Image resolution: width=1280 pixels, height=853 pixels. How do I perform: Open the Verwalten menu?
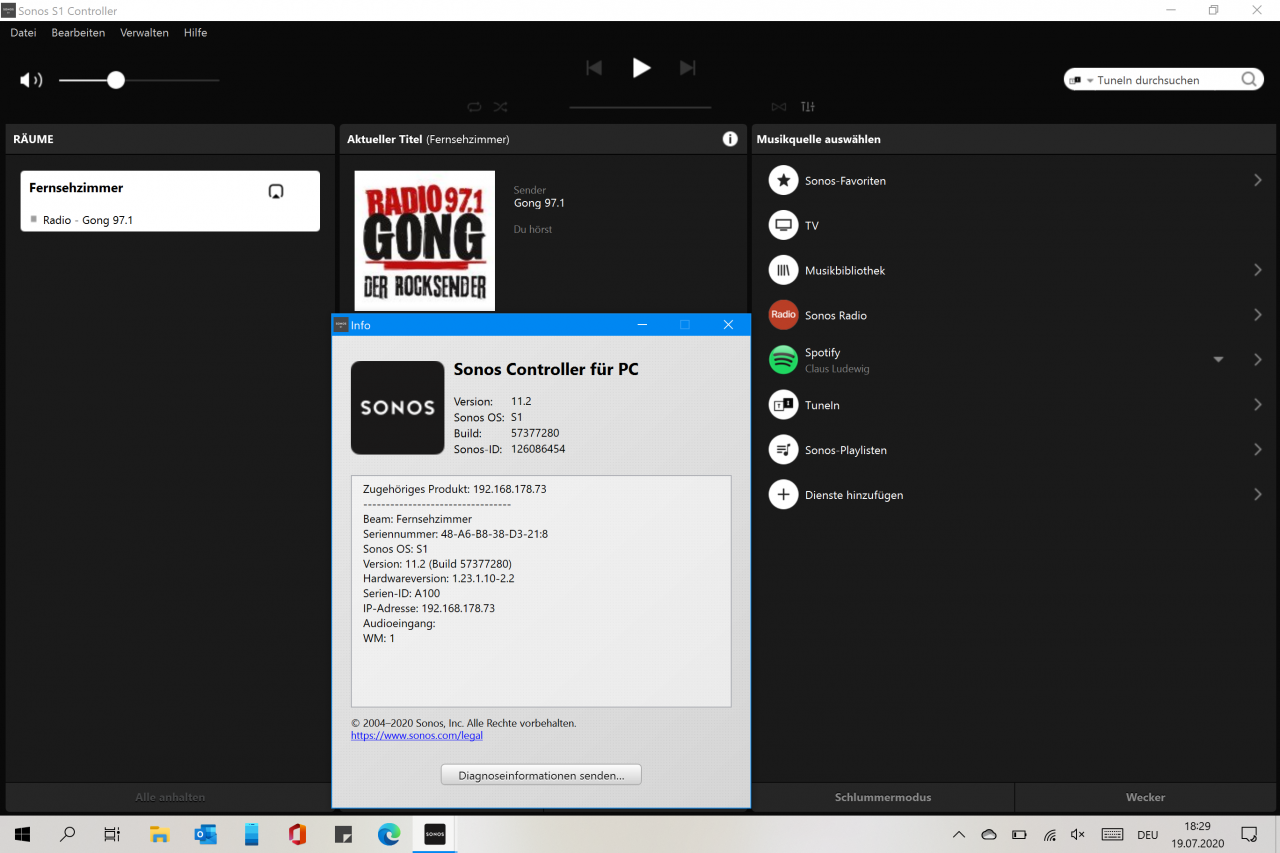[144, 33]
